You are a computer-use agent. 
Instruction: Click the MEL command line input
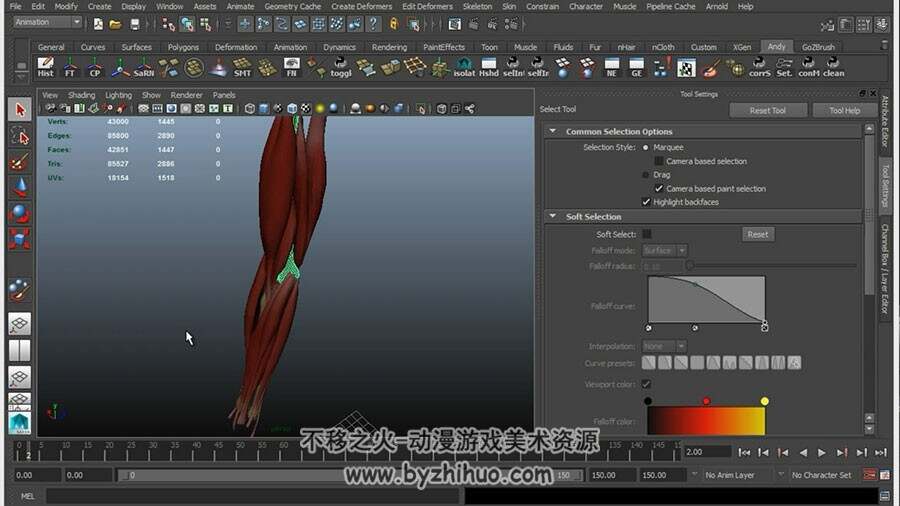click(255, 496)
